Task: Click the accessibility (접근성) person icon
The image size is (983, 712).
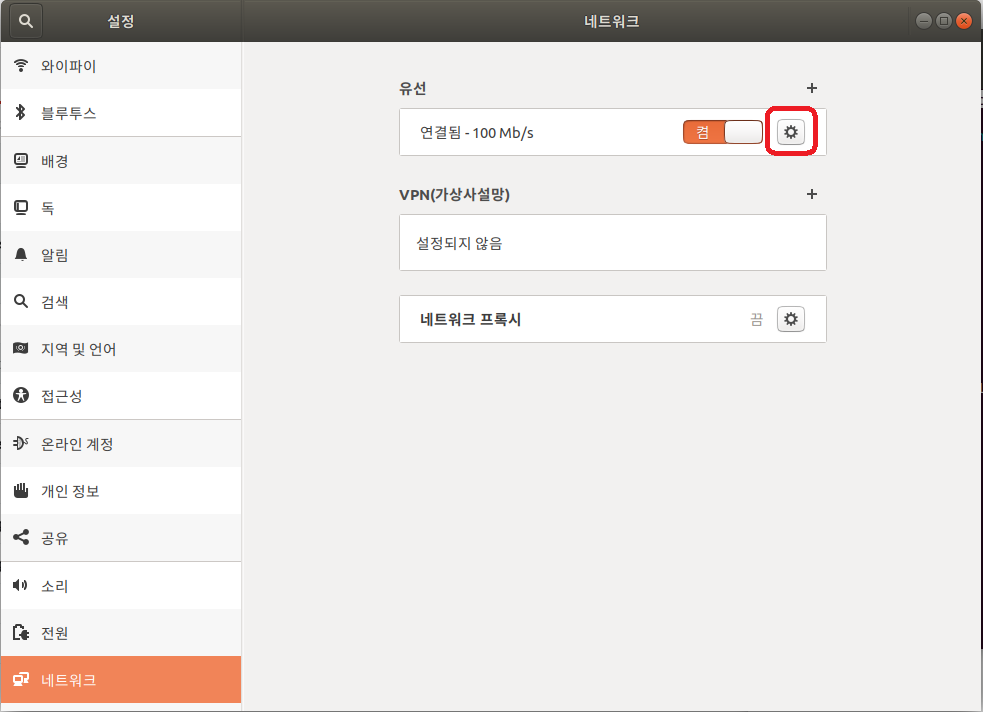Action: point(21,395)
